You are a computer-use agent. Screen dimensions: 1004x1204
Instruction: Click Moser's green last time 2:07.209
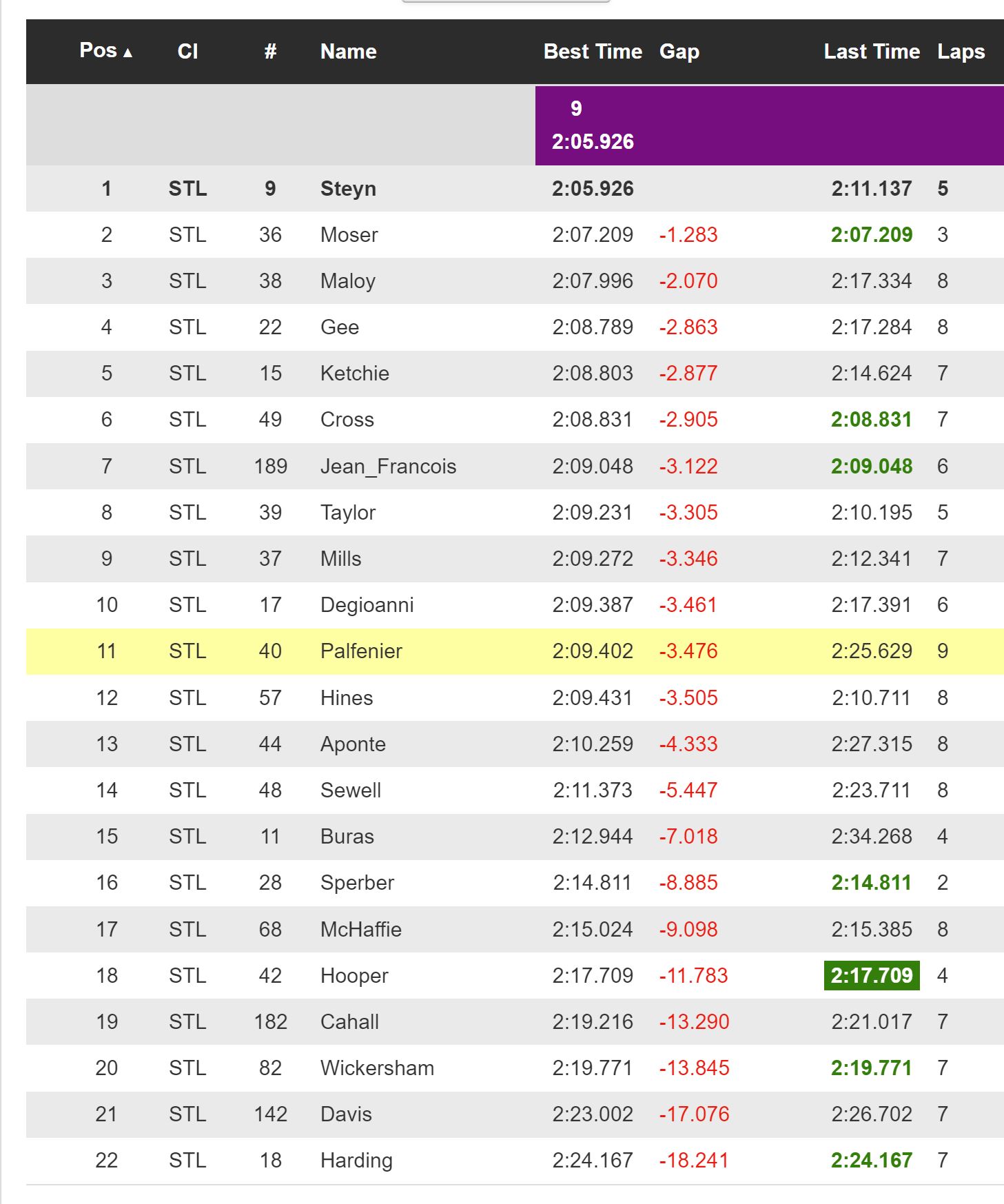(872, 235)
